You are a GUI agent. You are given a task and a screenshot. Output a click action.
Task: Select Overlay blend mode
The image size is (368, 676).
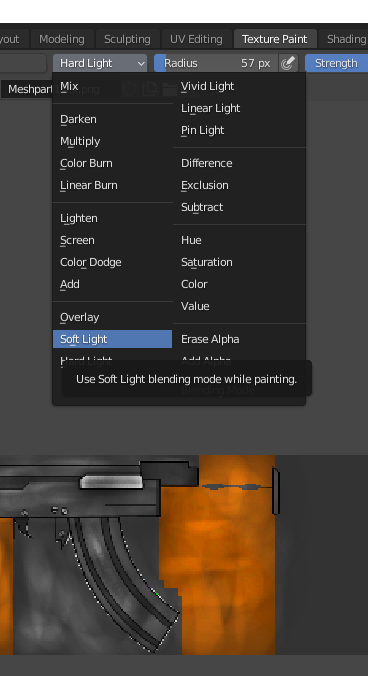[x=112, y=317]
